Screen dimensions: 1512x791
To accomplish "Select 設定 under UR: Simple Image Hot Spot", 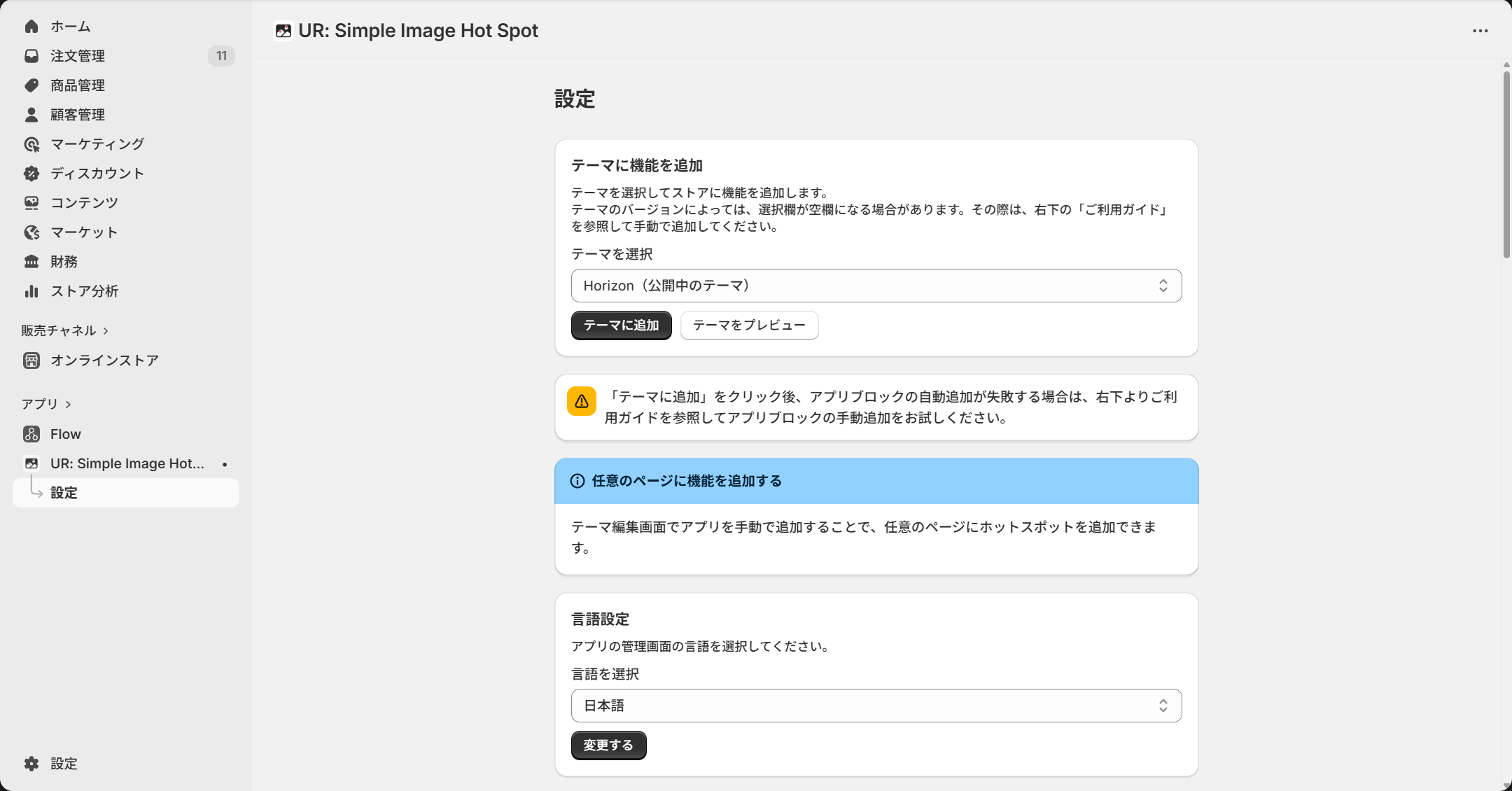I will 64,493.
